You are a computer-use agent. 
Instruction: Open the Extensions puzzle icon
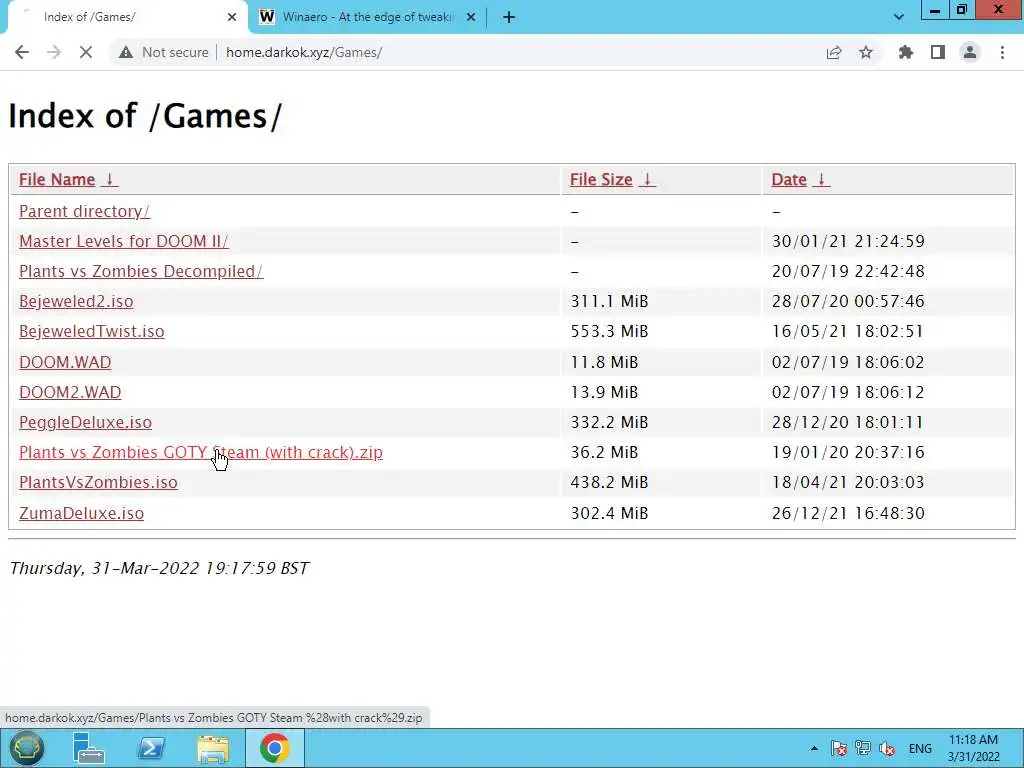906,52
